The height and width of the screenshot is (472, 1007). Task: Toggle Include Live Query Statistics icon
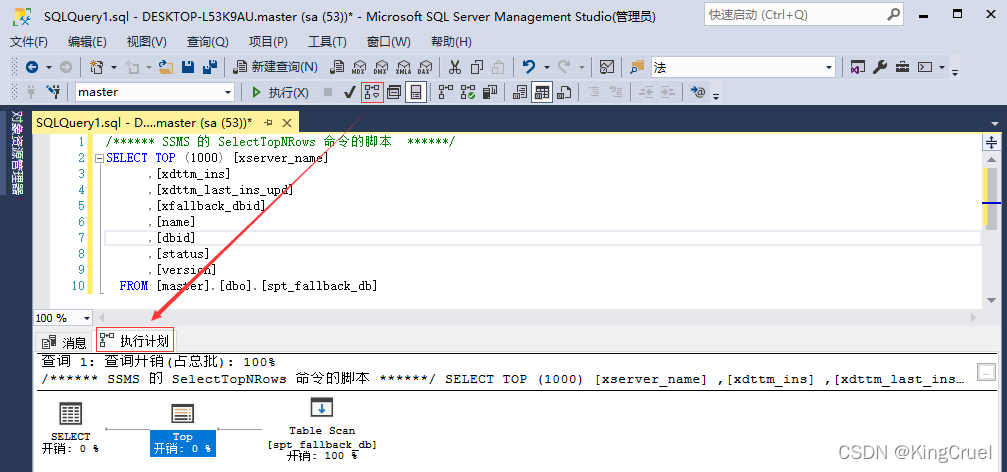[468, 92]
